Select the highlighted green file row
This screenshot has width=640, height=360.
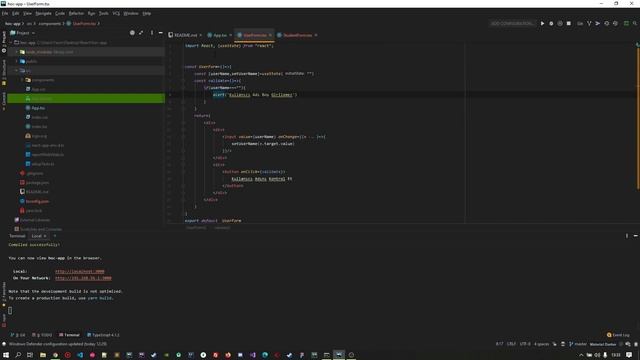point(86,98)
